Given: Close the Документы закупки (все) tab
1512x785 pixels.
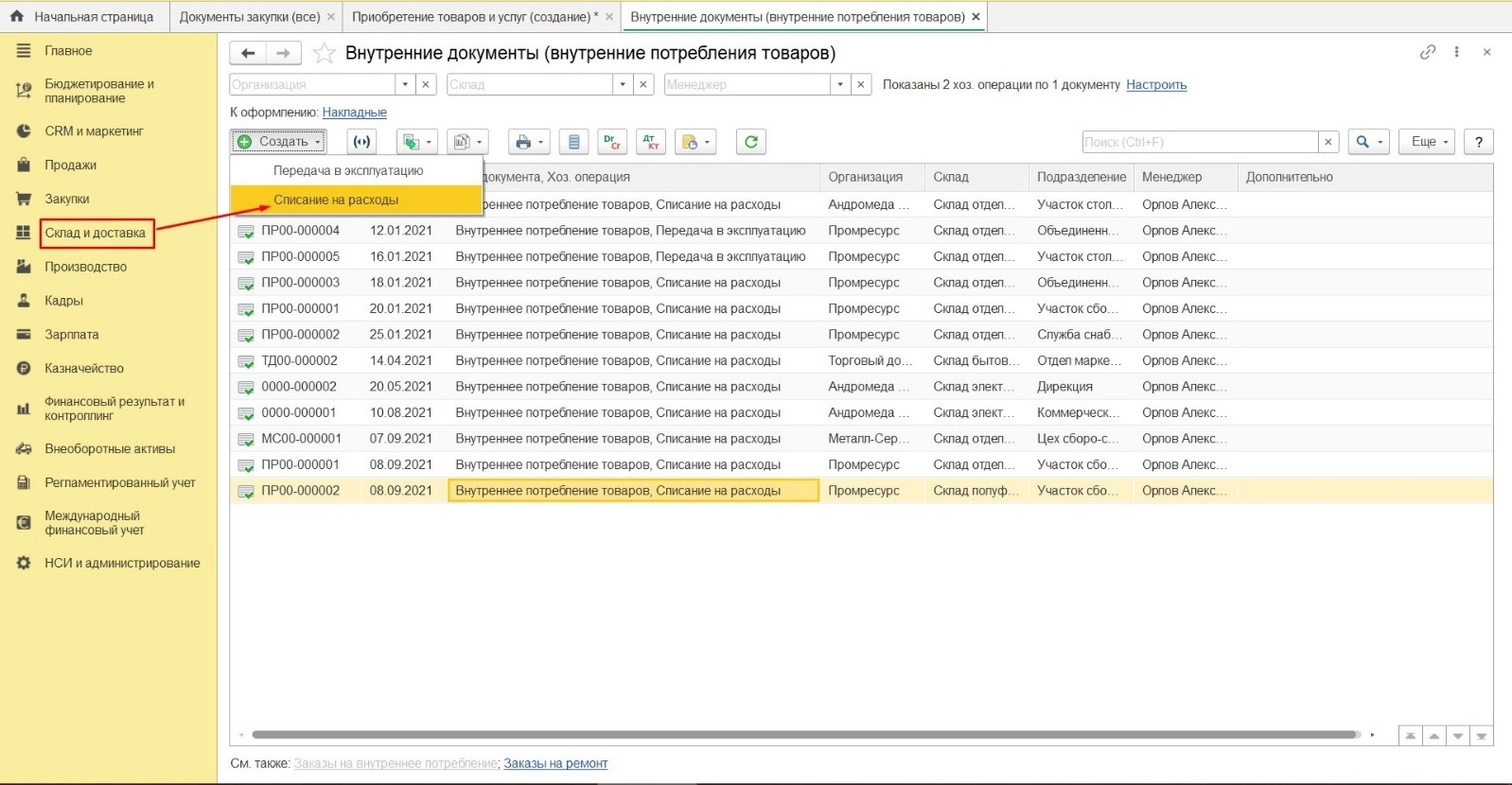Looking at the screenshot, I should pos(330,17).
